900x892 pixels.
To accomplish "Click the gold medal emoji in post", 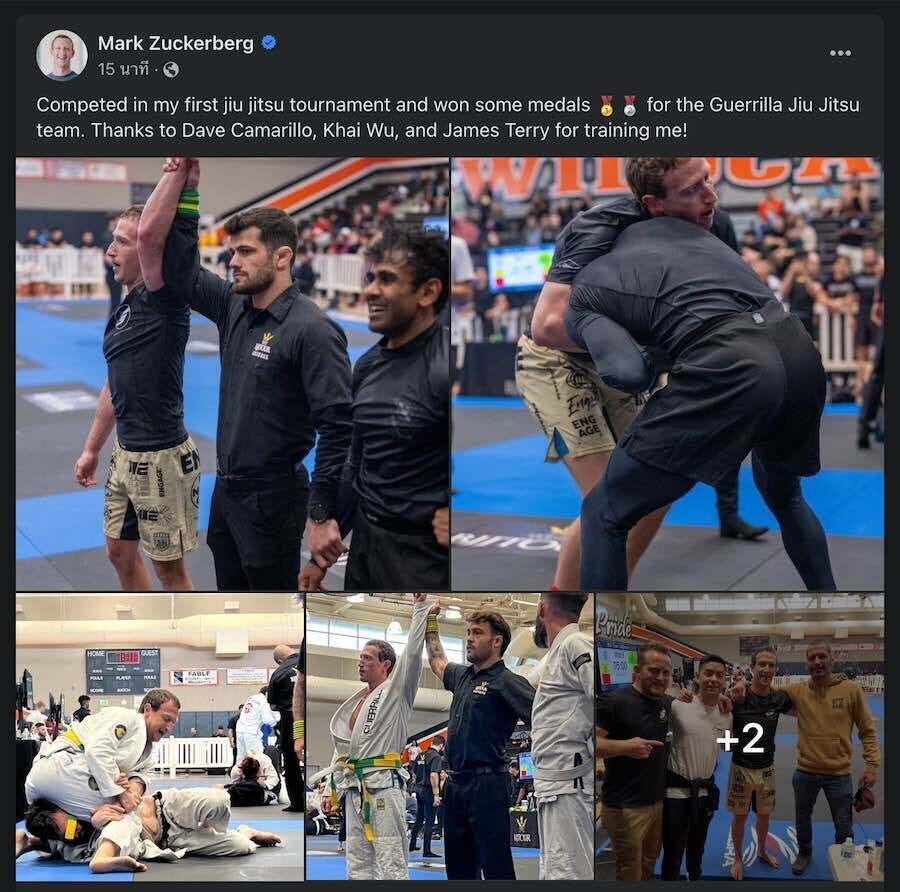I will 607,106.
